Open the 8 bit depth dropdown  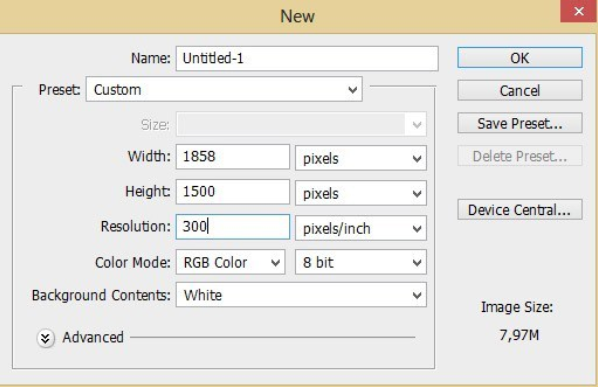pyautogui.click(x=360, y=262)
